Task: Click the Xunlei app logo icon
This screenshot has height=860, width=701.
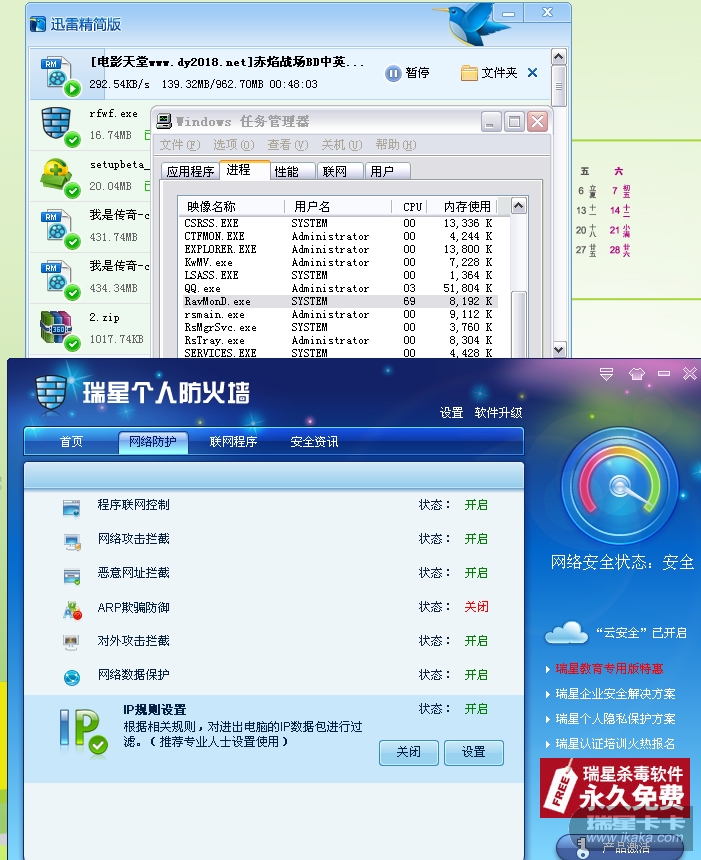Action: pos(37,24)
